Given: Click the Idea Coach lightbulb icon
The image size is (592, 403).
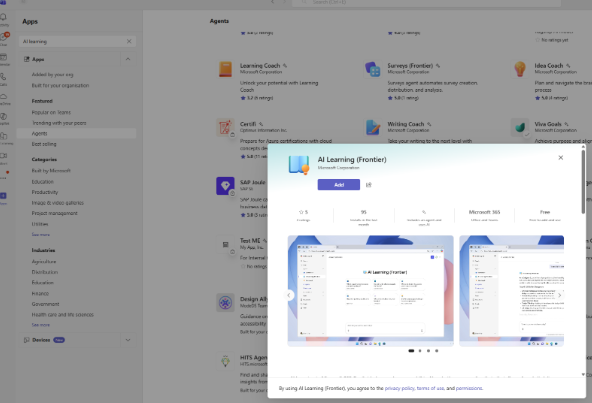Looking at the screenshot, I should pos(520,69).
